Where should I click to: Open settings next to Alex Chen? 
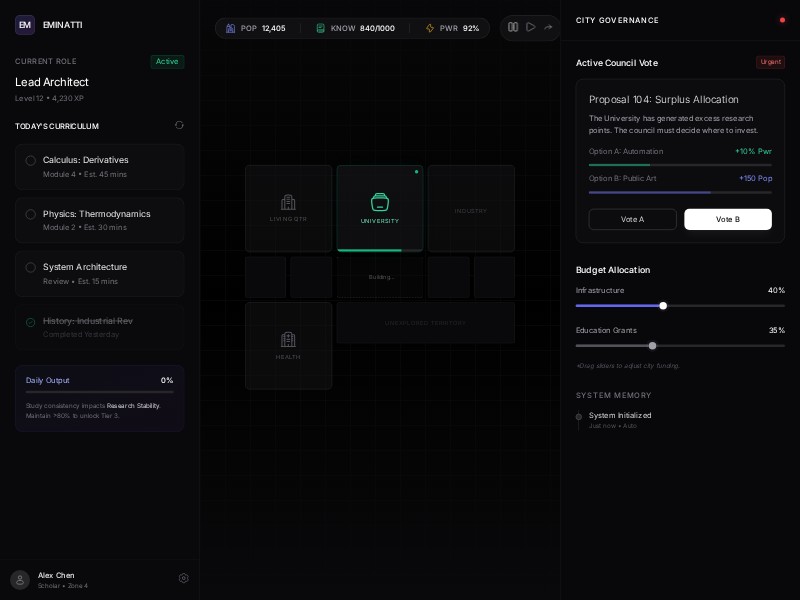[184, 578]
